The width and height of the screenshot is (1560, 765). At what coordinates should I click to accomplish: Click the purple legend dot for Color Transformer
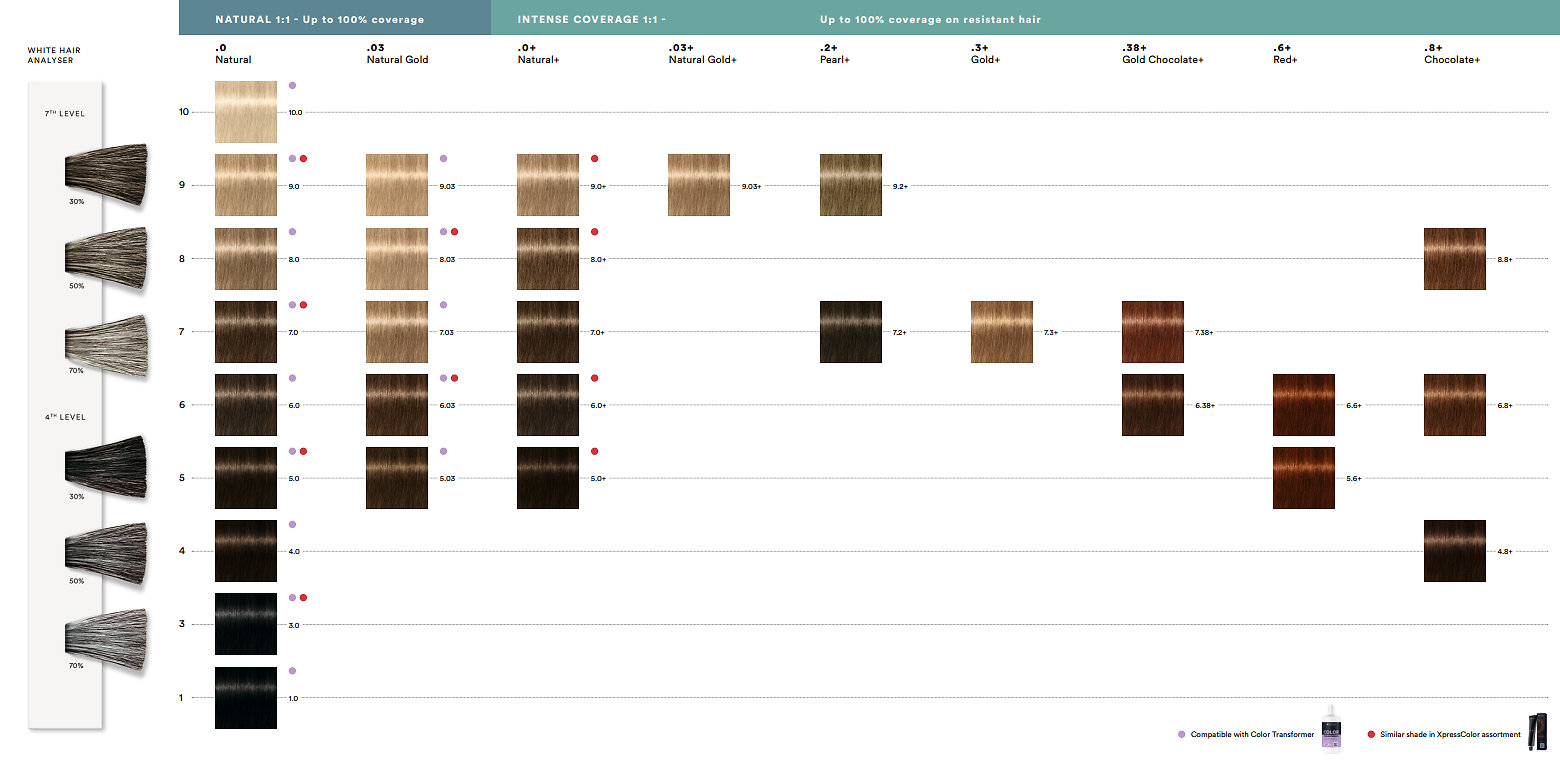point(1182,735)
